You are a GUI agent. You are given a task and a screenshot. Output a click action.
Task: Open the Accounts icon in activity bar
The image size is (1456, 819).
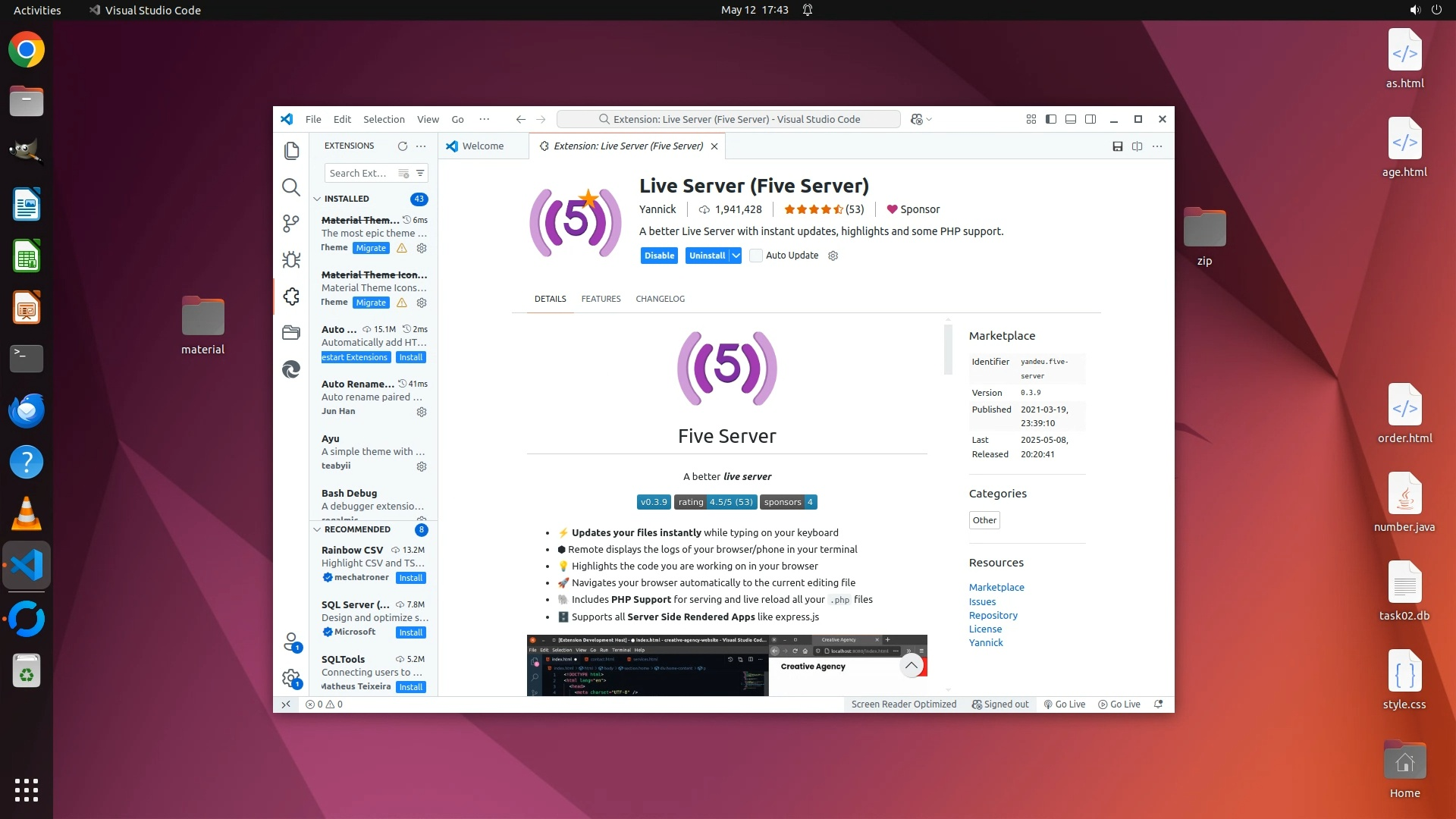point(291,642)
